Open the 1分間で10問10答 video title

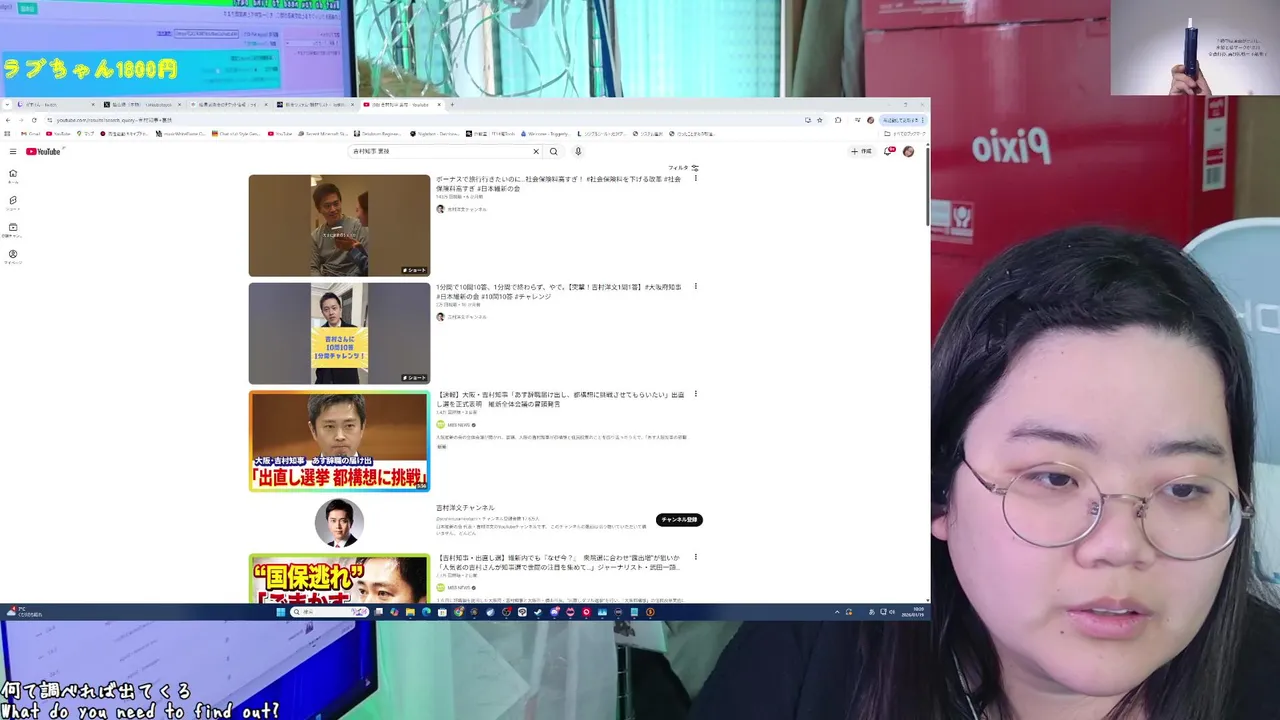tap(558, 292)
